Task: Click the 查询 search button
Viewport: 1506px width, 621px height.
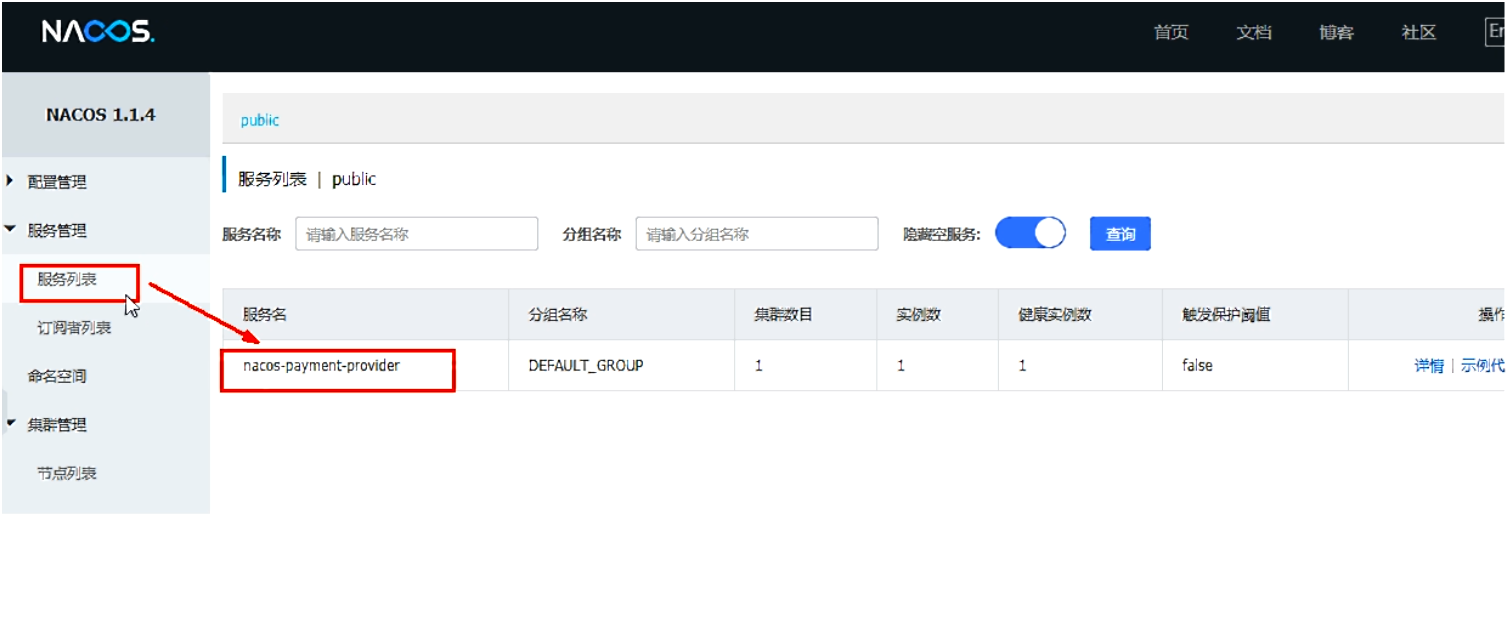Action: 1119,233
